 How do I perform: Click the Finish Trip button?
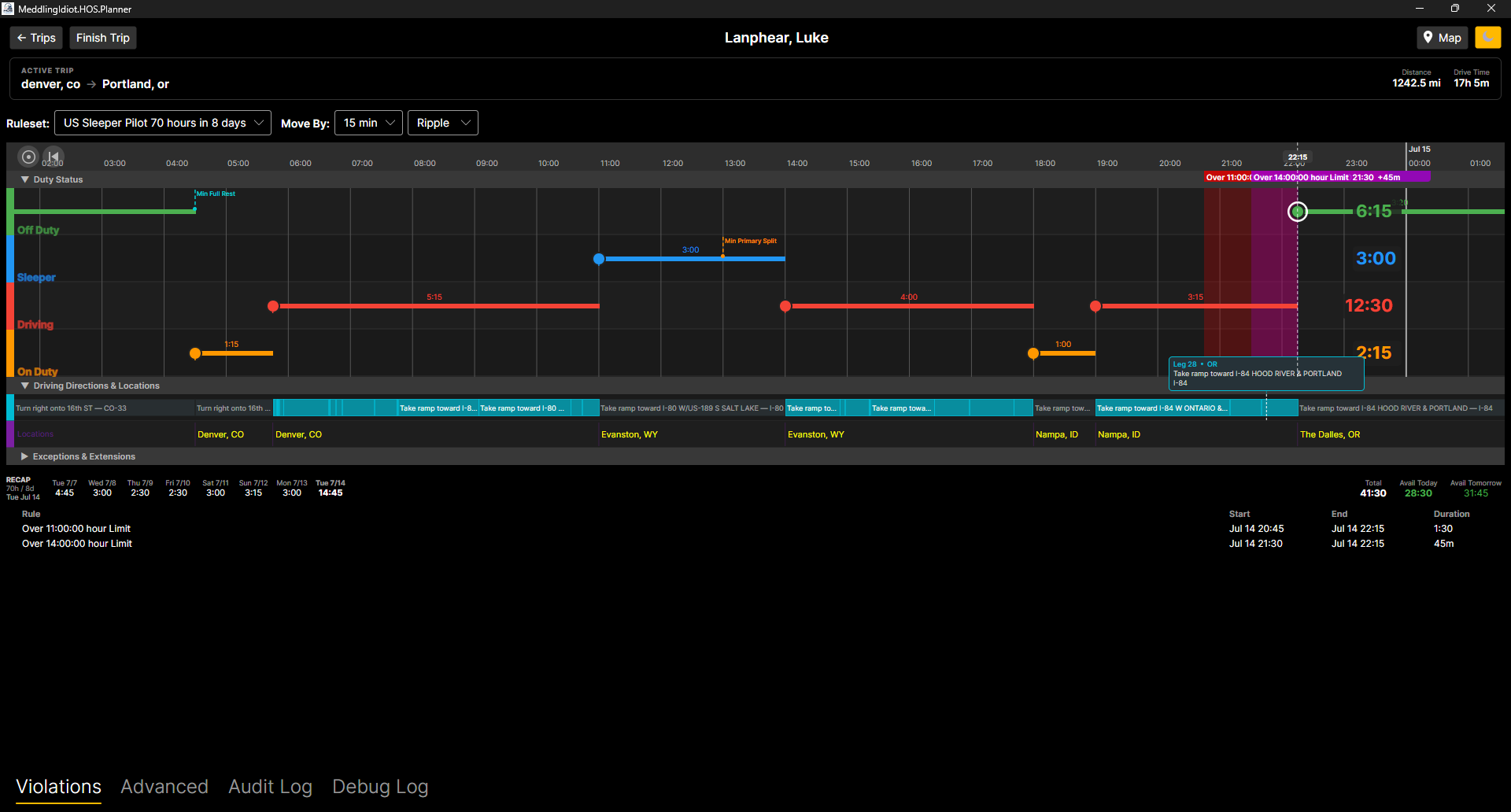(103, 38)
